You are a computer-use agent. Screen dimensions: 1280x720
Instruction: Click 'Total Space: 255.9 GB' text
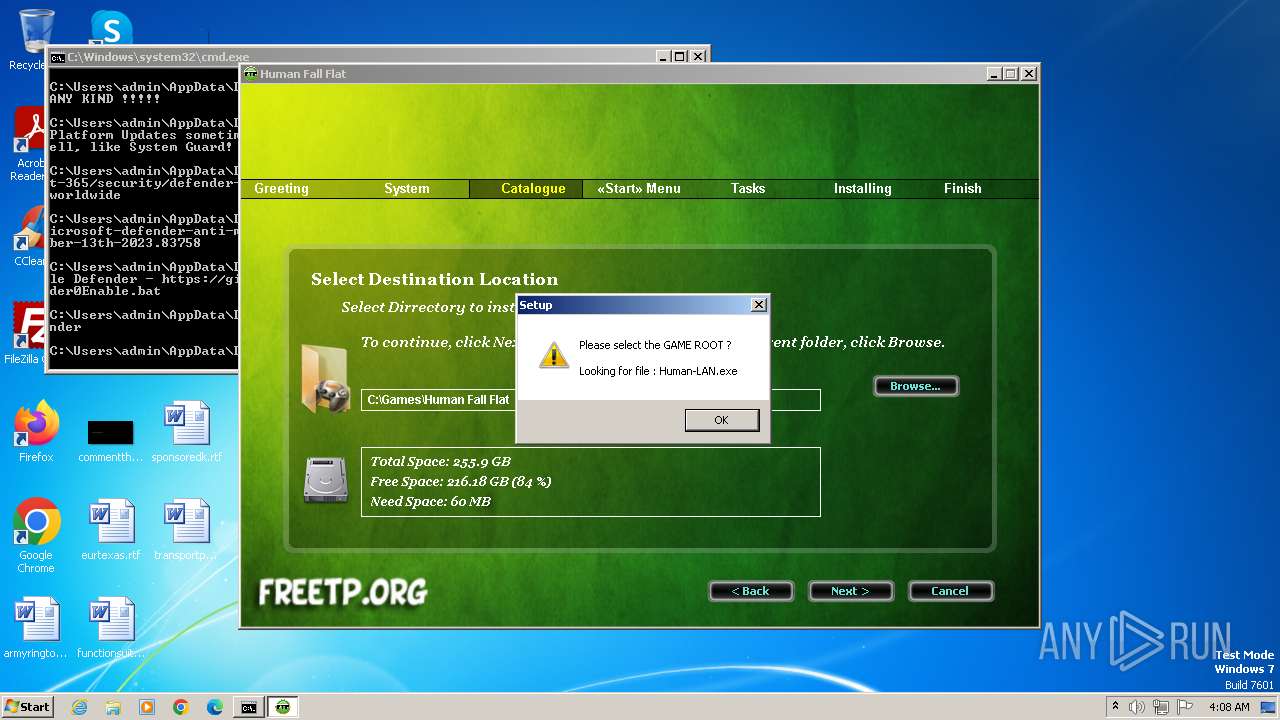[441, 462]
